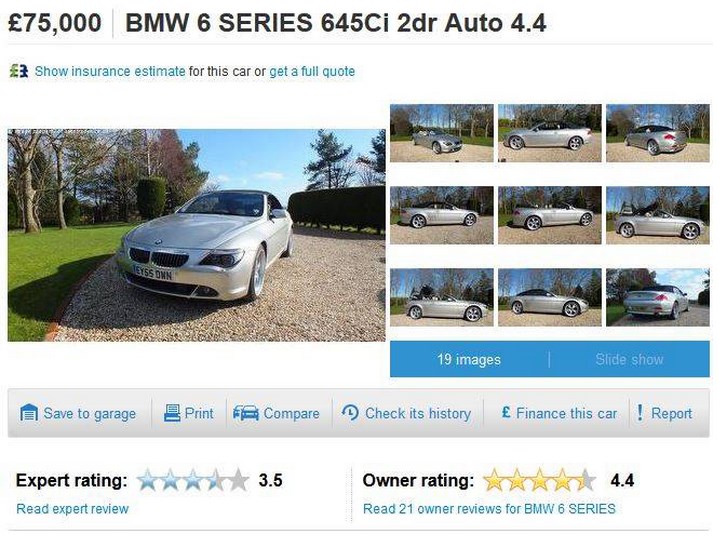
Task: Click the two-cars Compare icon
Action: click(246, 413)
